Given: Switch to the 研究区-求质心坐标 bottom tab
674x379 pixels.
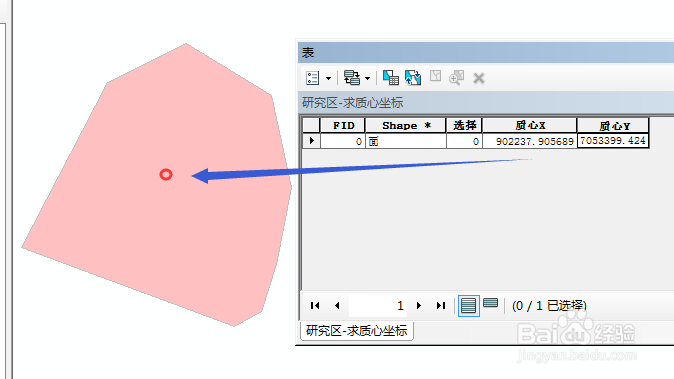Looking at the screenshot, I should [x=356, y=331].
